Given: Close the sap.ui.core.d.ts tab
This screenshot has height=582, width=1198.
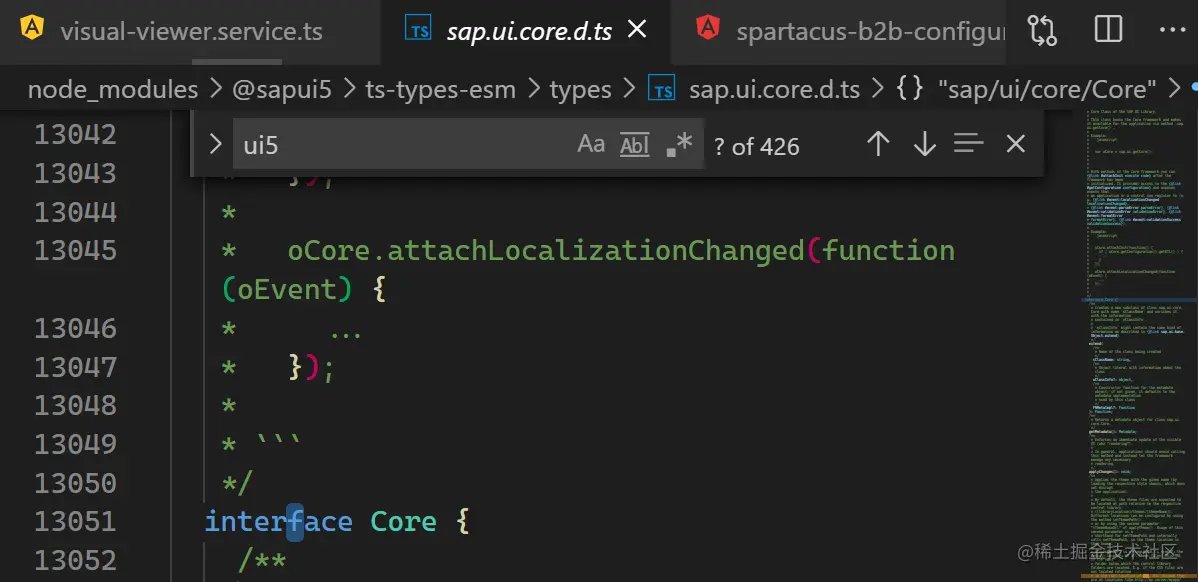Looking at the screenshot, I should coord(636,30).
